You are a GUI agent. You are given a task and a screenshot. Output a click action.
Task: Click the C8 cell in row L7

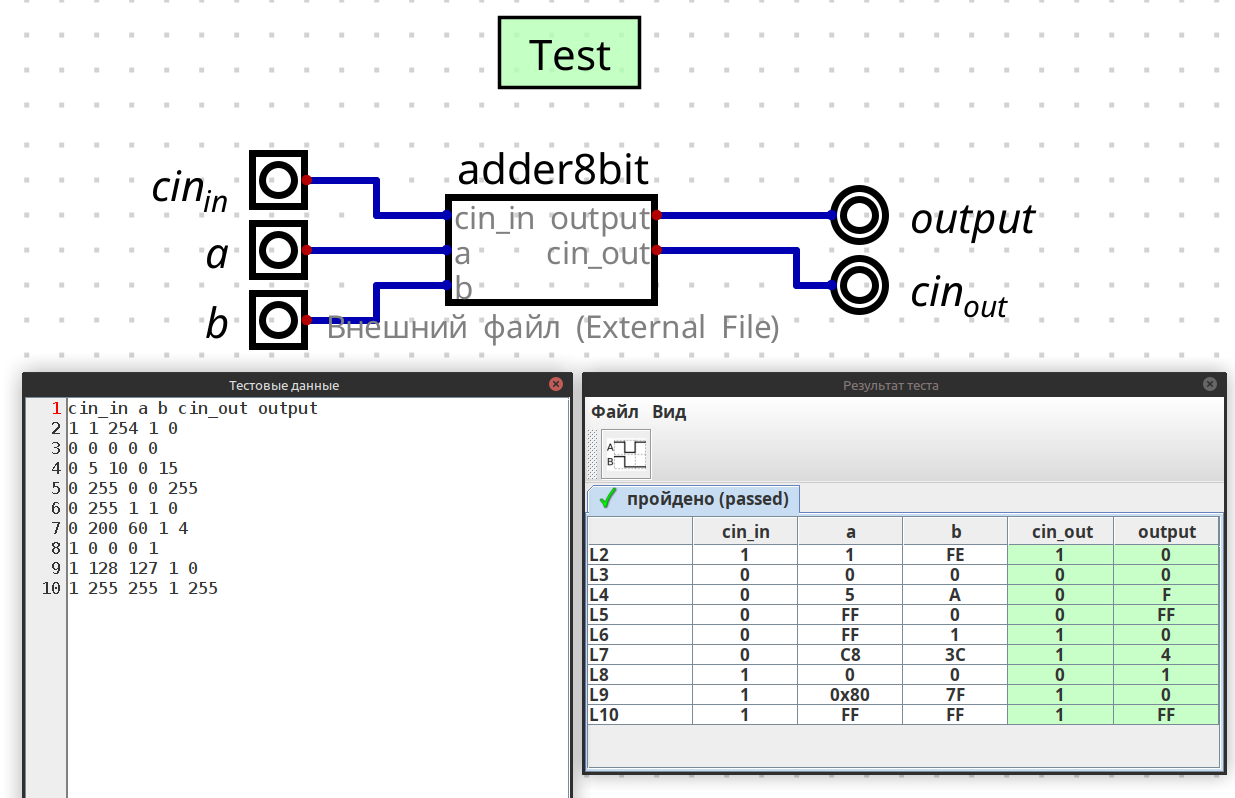[x=850, y=654]
